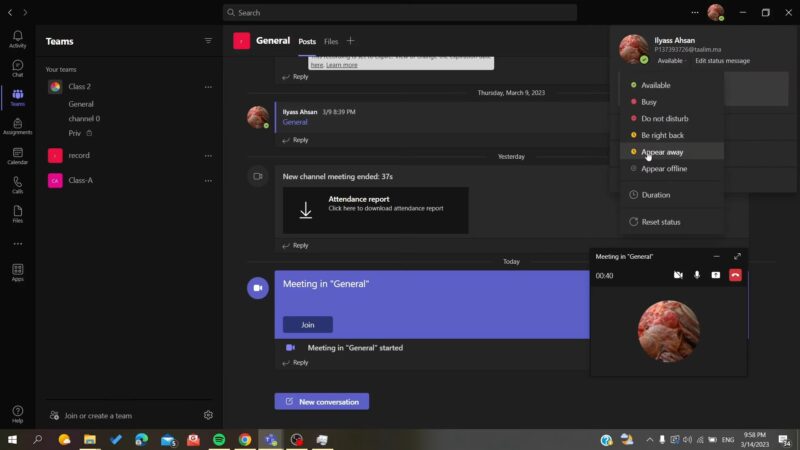Select the General channel under Class 2
Image resolution: width=800 pixels, height=450 pixels.
pyautogui.click(x=81, y=104)
